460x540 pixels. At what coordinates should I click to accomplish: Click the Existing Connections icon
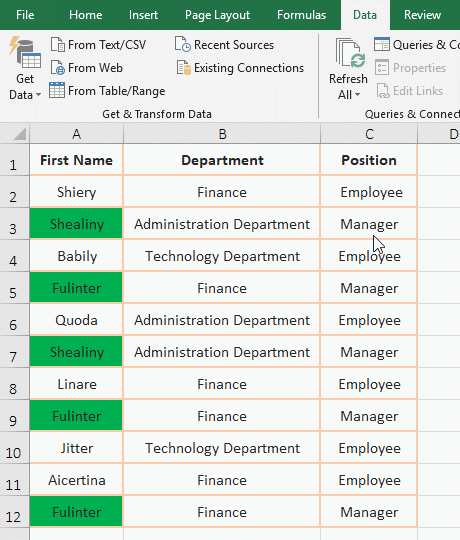tap(184, 68)
